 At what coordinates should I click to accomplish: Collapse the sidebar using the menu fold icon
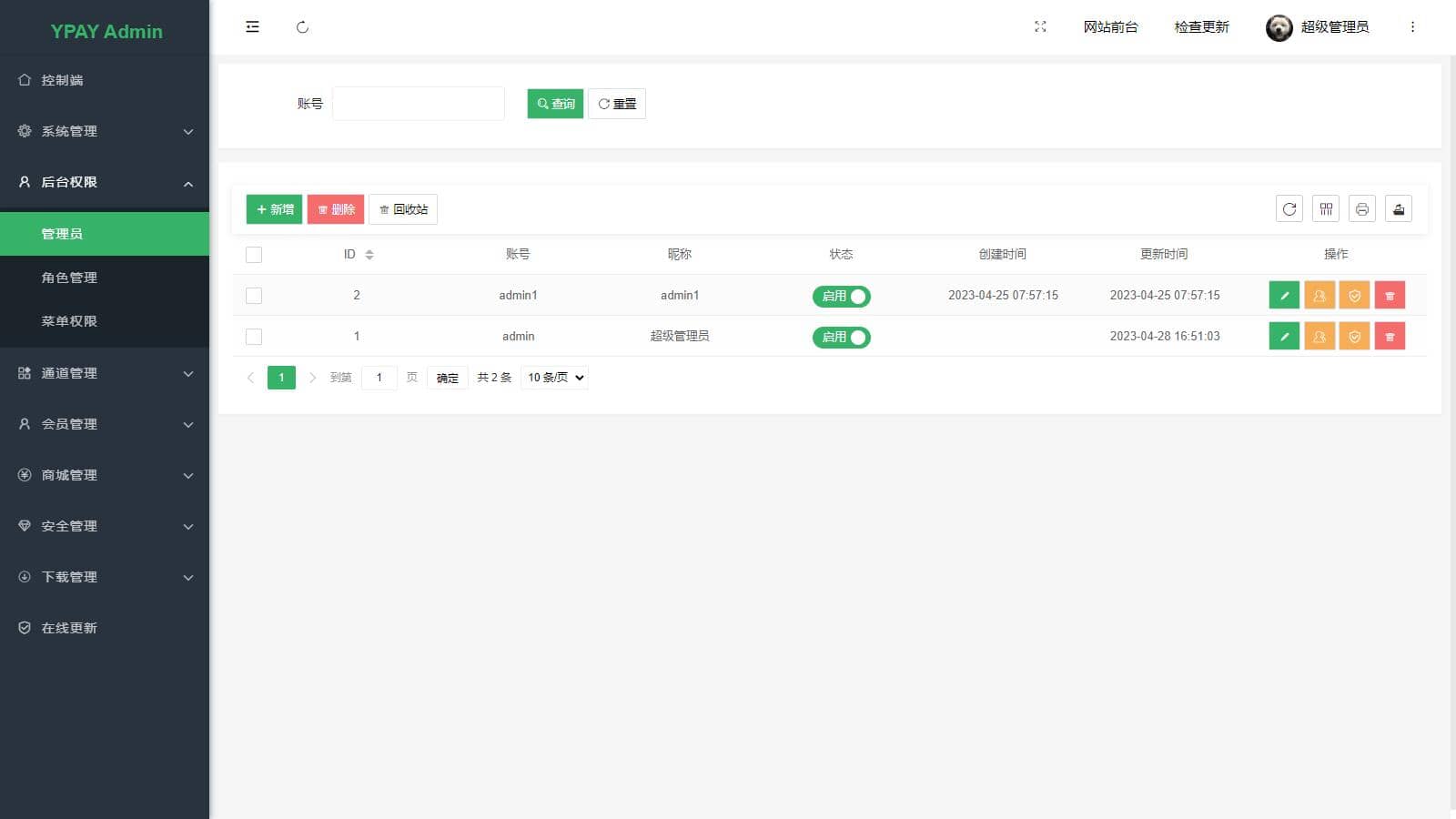pos(252,27)
